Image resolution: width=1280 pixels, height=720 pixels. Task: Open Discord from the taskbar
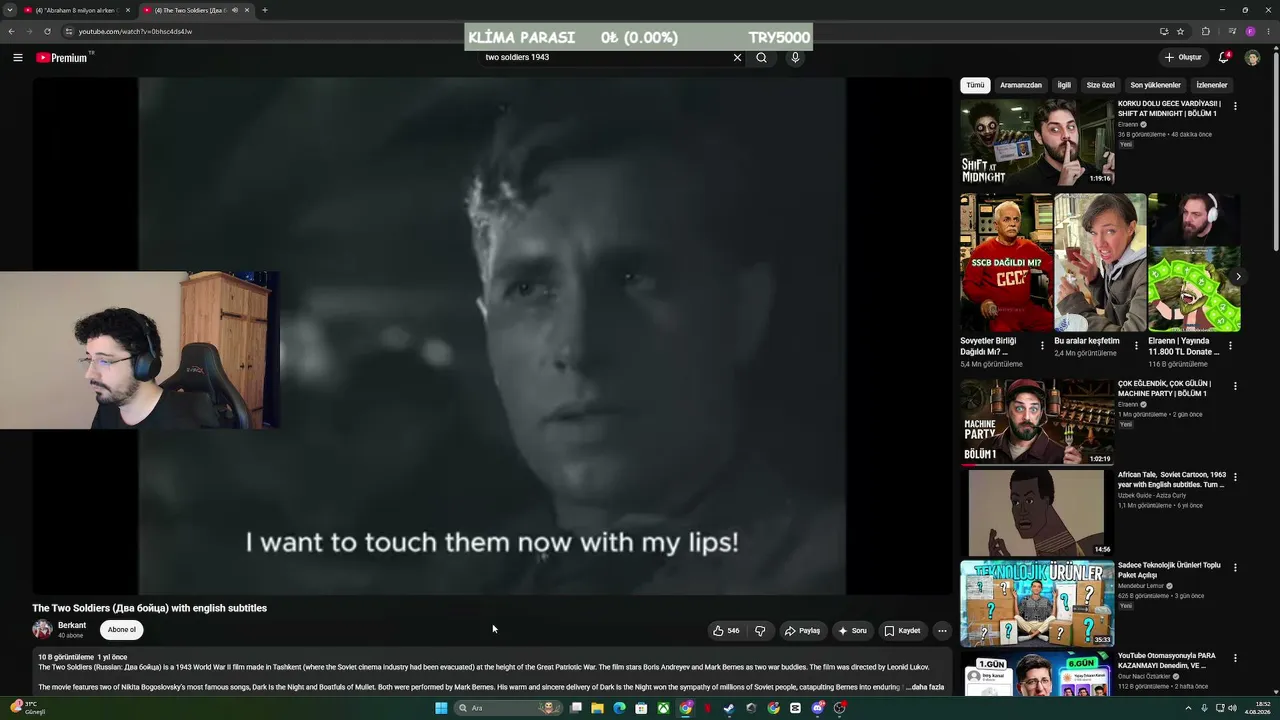pyautogui.click(x=818, y=708)
